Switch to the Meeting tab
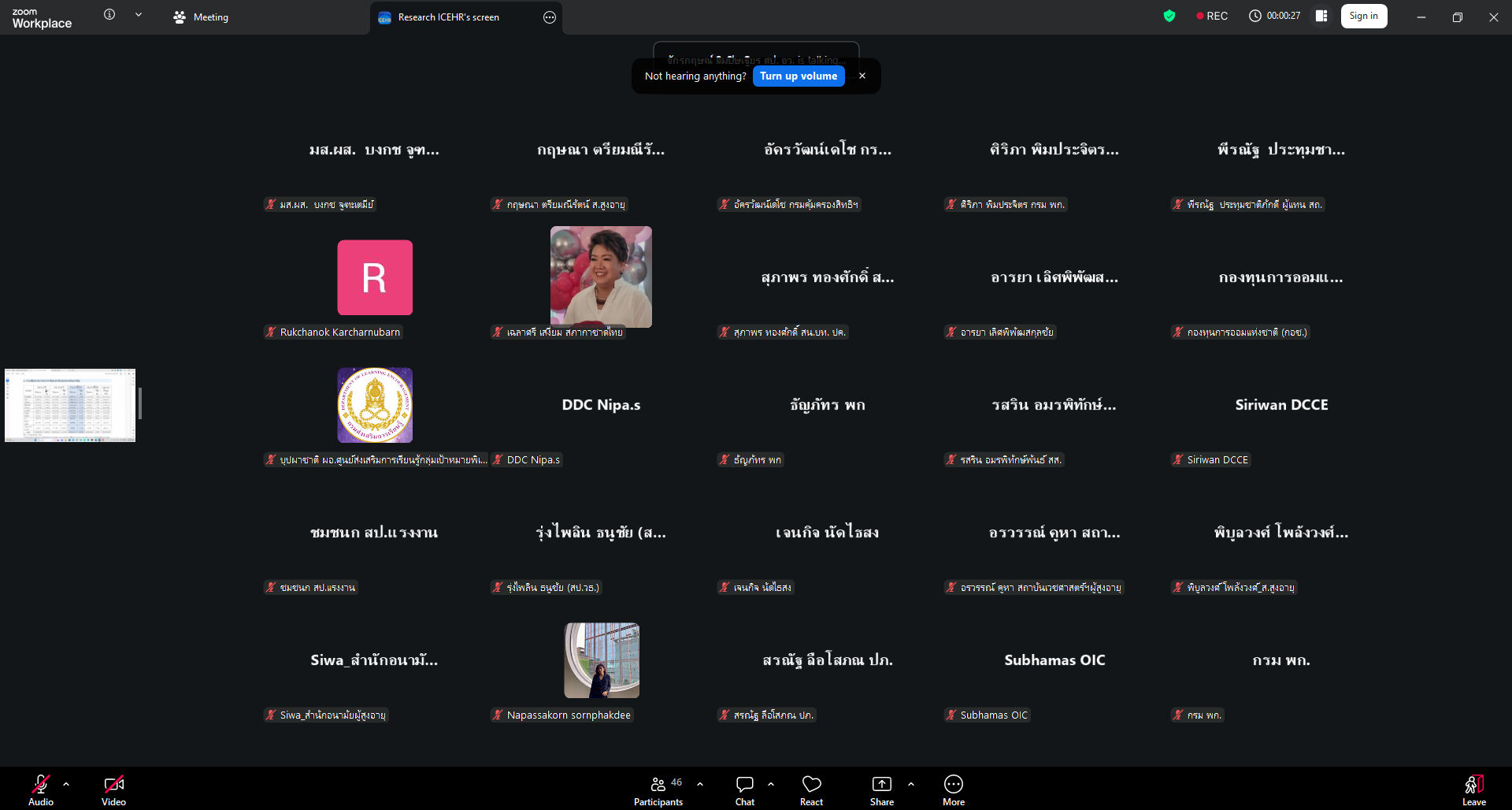This screenshot has height=810, width=1512. [x=202, y=17]
